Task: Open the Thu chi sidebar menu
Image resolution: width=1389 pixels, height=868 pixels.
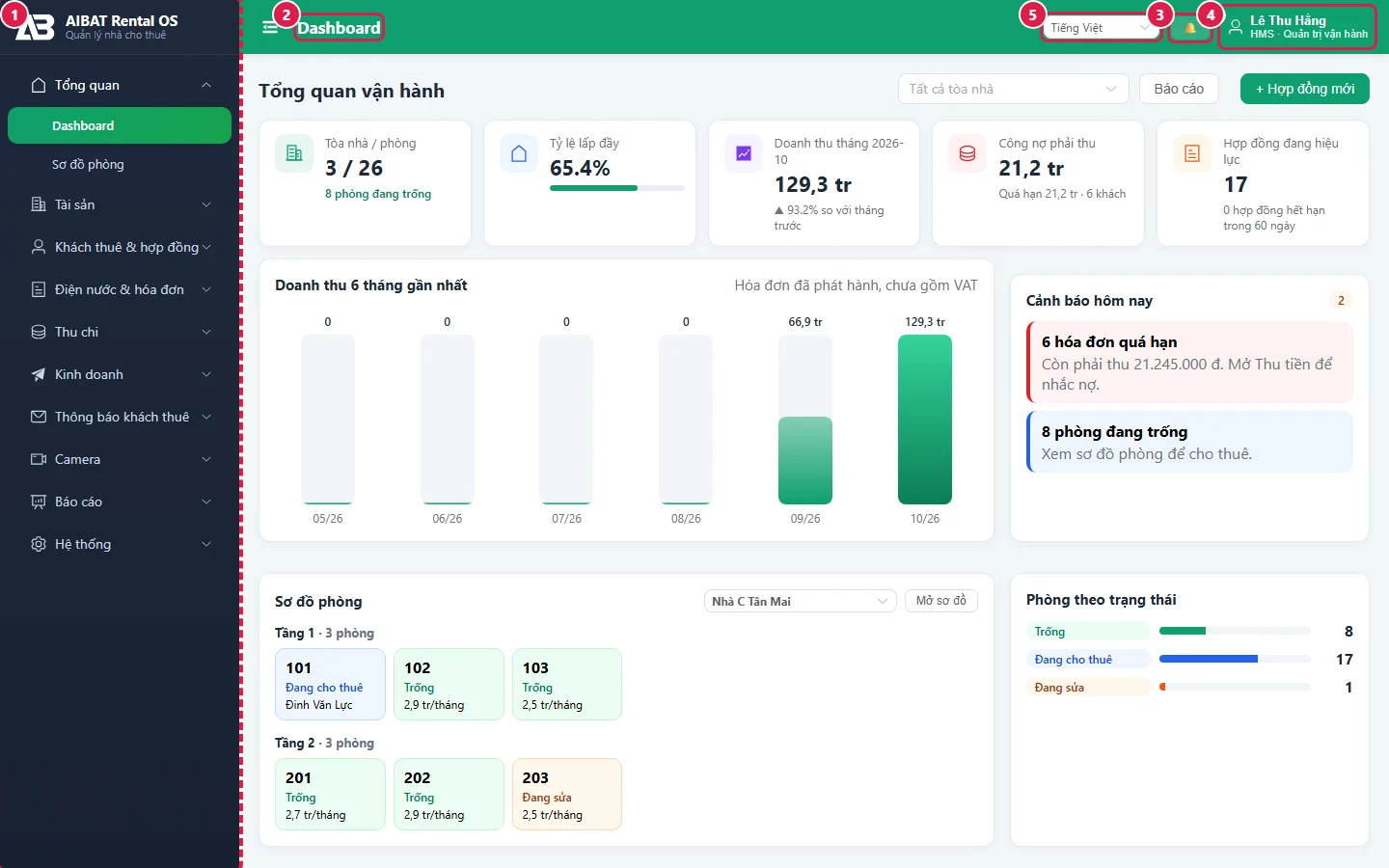Action: pos(121,332)
